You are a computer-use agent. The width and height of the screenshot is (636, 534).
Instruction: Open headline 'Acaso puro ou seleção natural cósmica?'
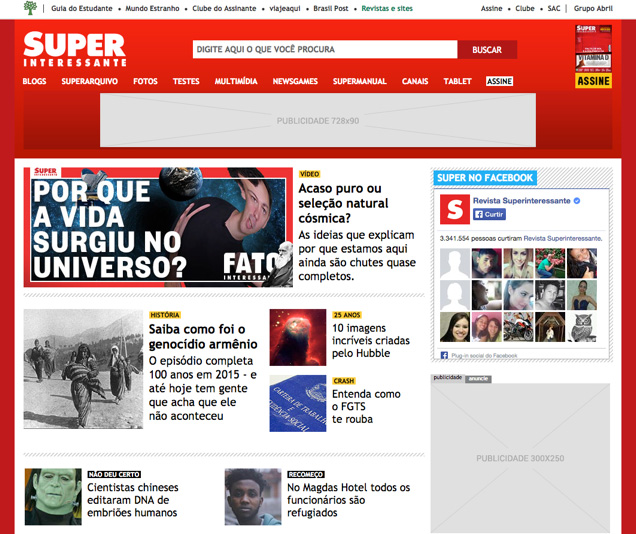click(x=344, y=203)
